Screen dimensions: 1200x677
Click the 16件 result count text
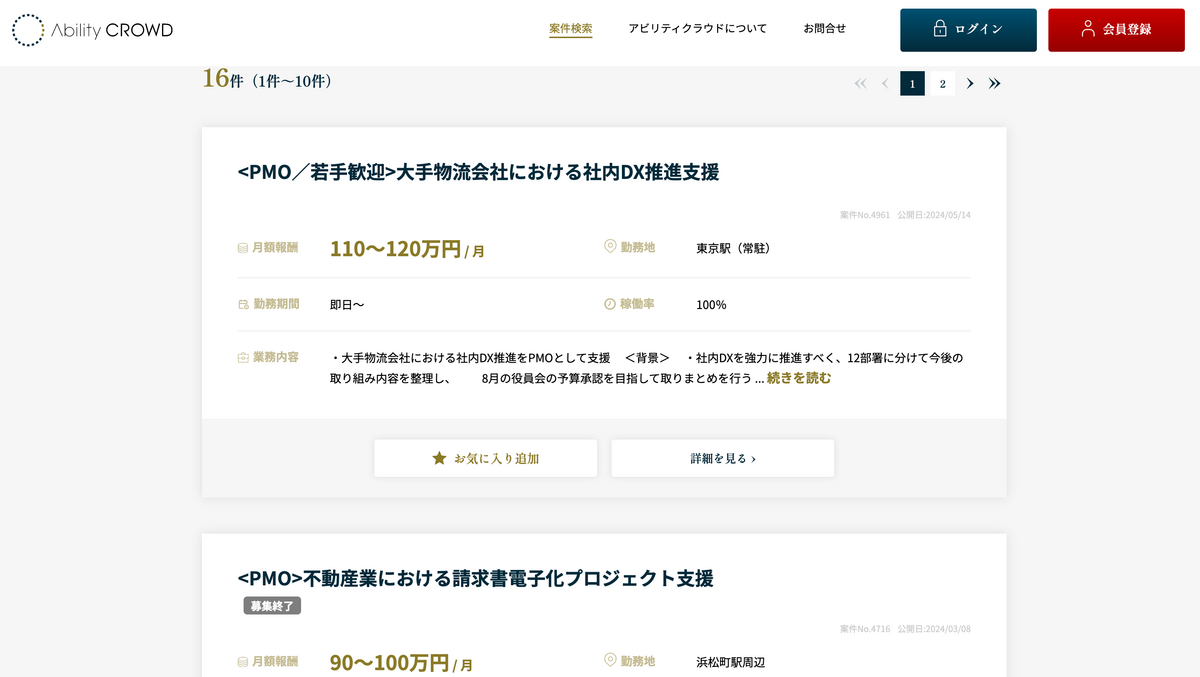222,79
